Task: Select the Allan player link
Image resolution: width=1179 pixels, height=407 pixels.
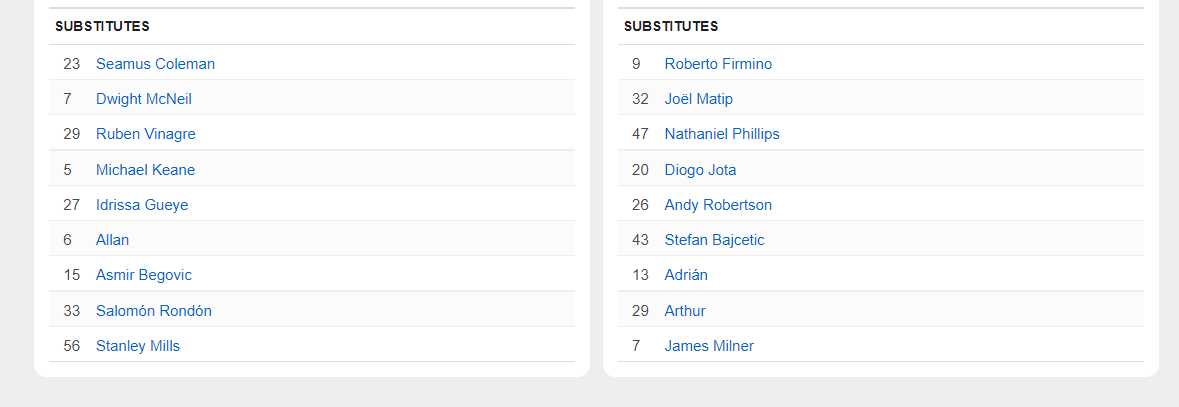Action: [x=113, y=240]
